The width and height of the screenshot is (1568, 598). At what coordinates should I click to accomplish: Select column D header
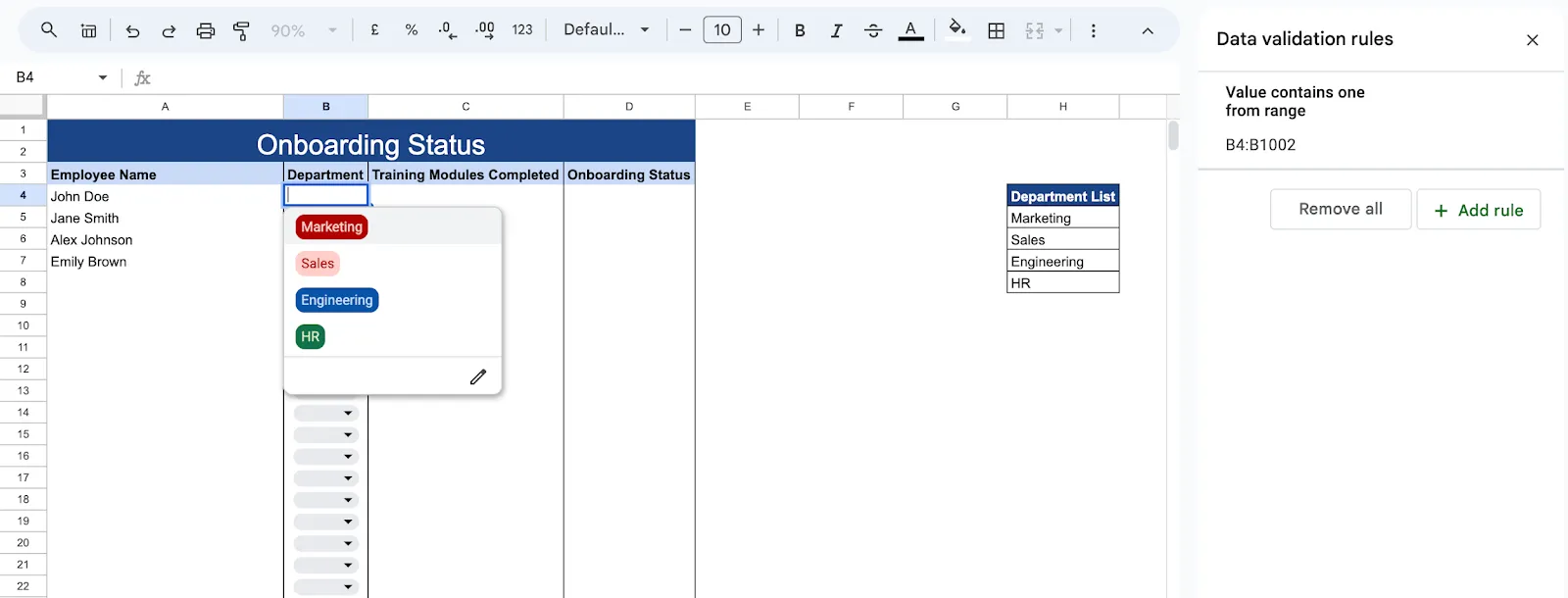(629, 107)
